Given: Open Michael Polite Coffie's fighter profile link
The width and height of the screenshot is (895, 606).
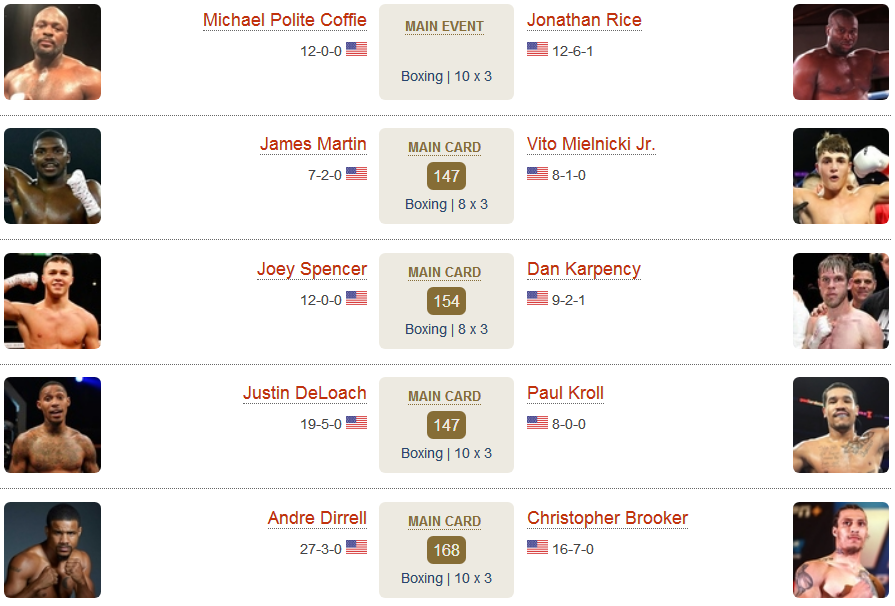Looking at the screenshot, I should (285, 20).
